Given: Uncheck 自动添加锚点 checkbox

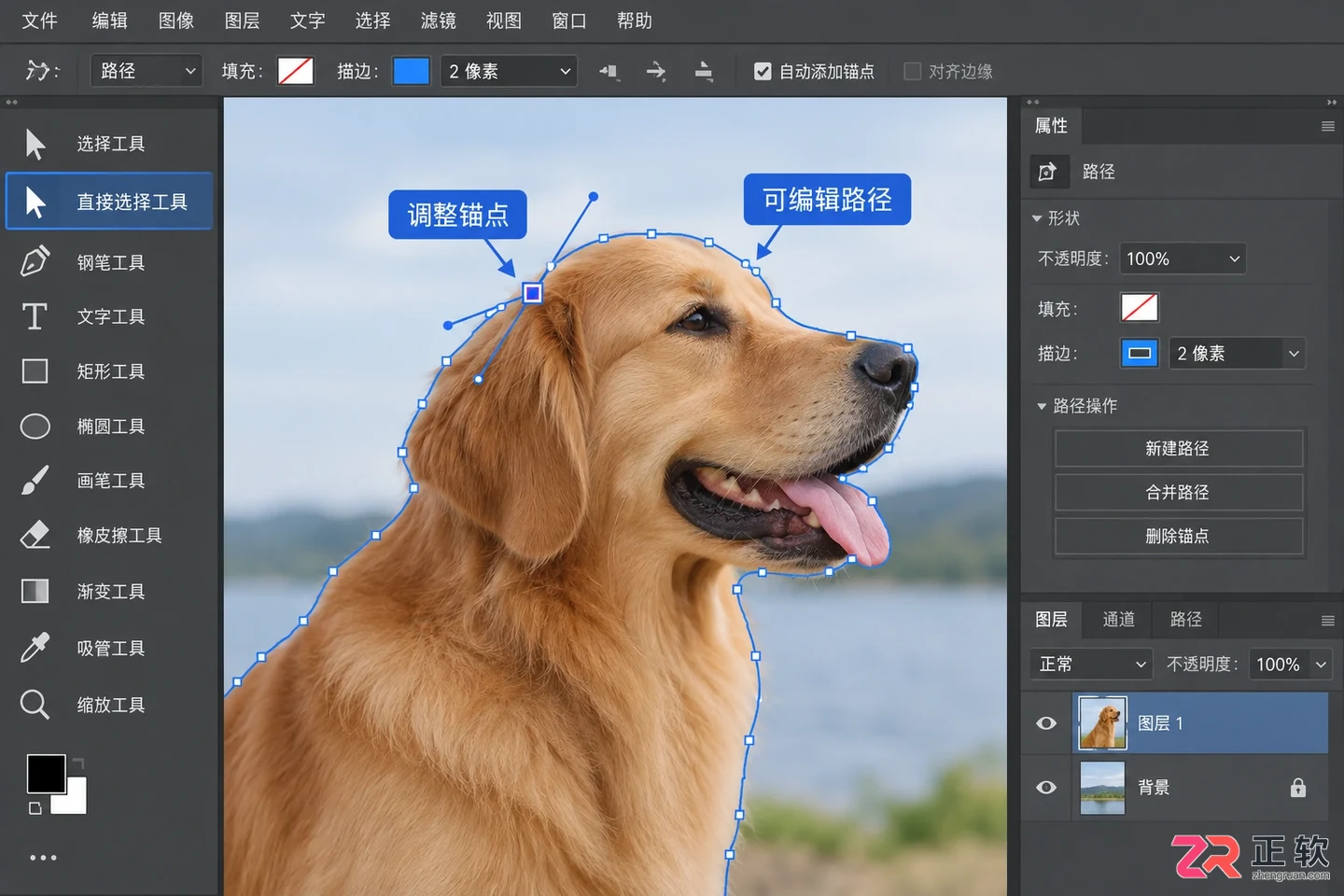Looking at the screenshot, I should coord(763,71).
